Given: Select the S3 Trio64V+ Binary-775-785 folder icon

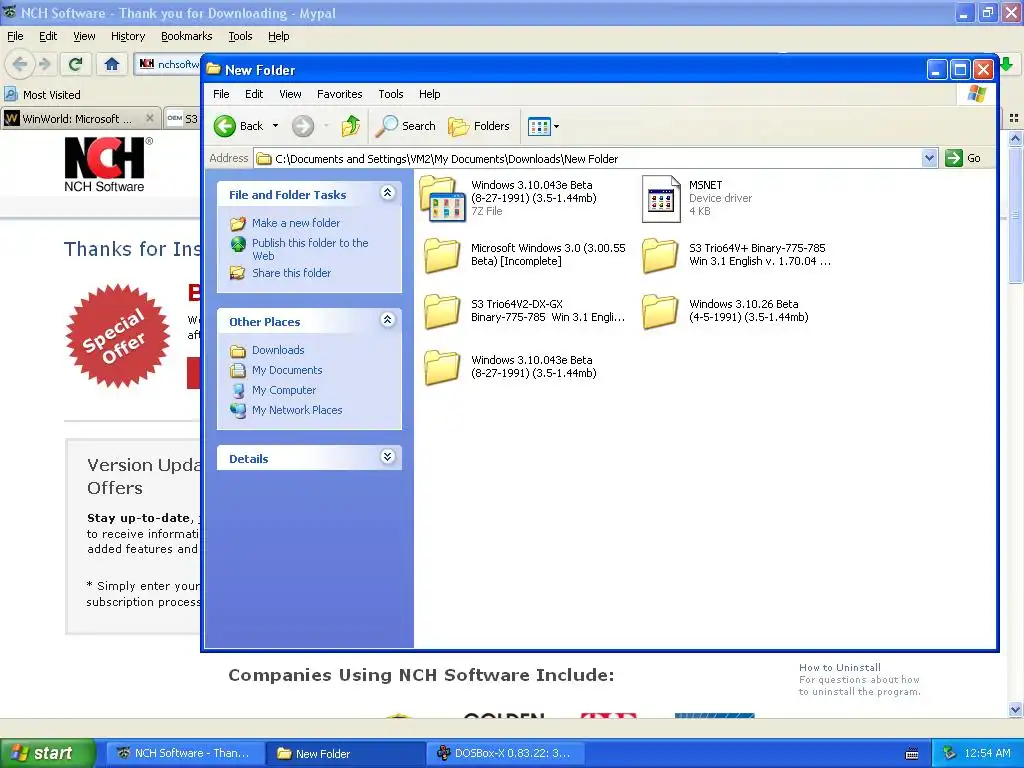Looking at the screenshot, I should coord(660,255).
